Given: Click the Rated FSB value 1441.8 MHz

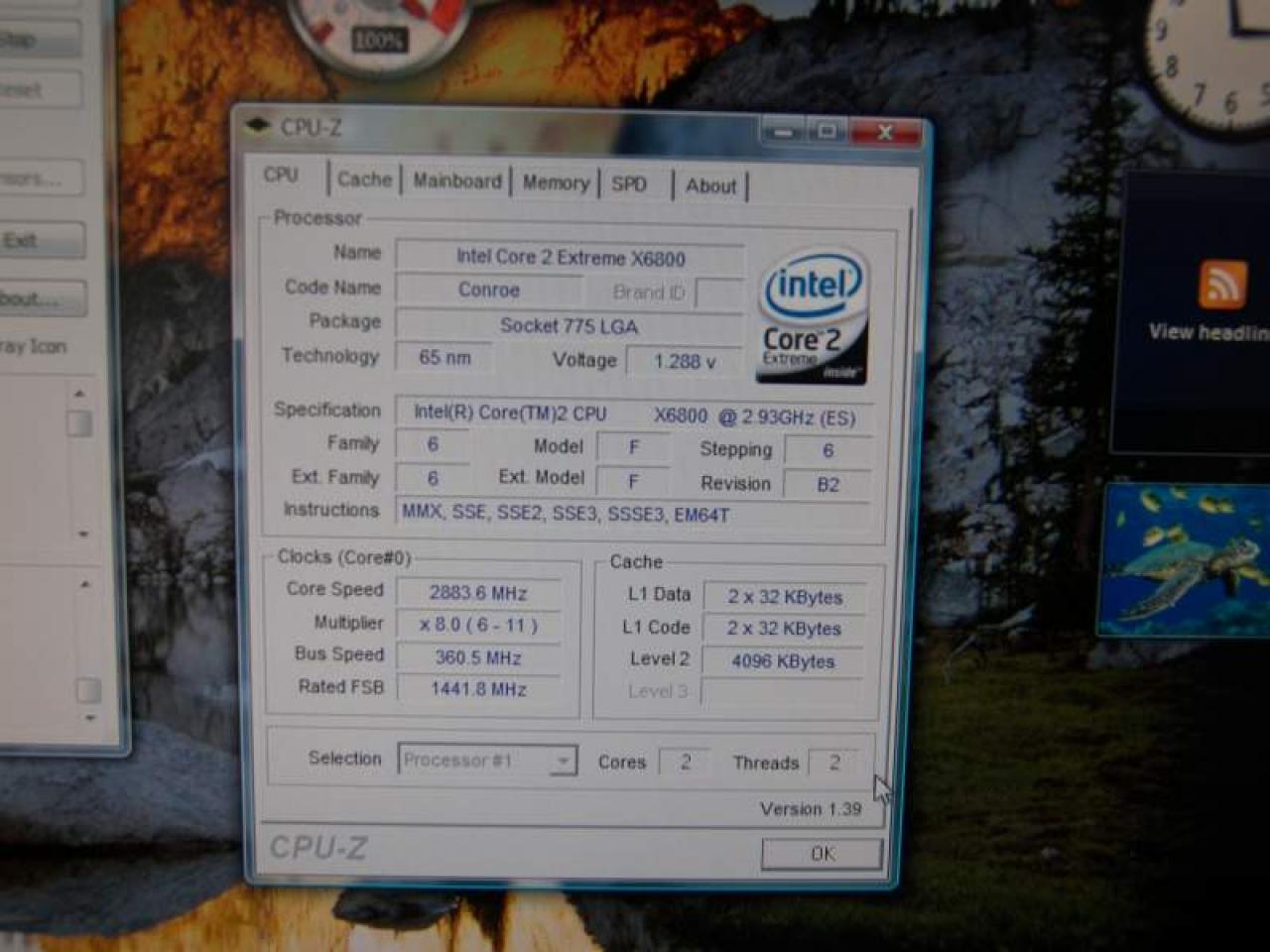Looking at the screenshot, I should click(x=477, y=688).
